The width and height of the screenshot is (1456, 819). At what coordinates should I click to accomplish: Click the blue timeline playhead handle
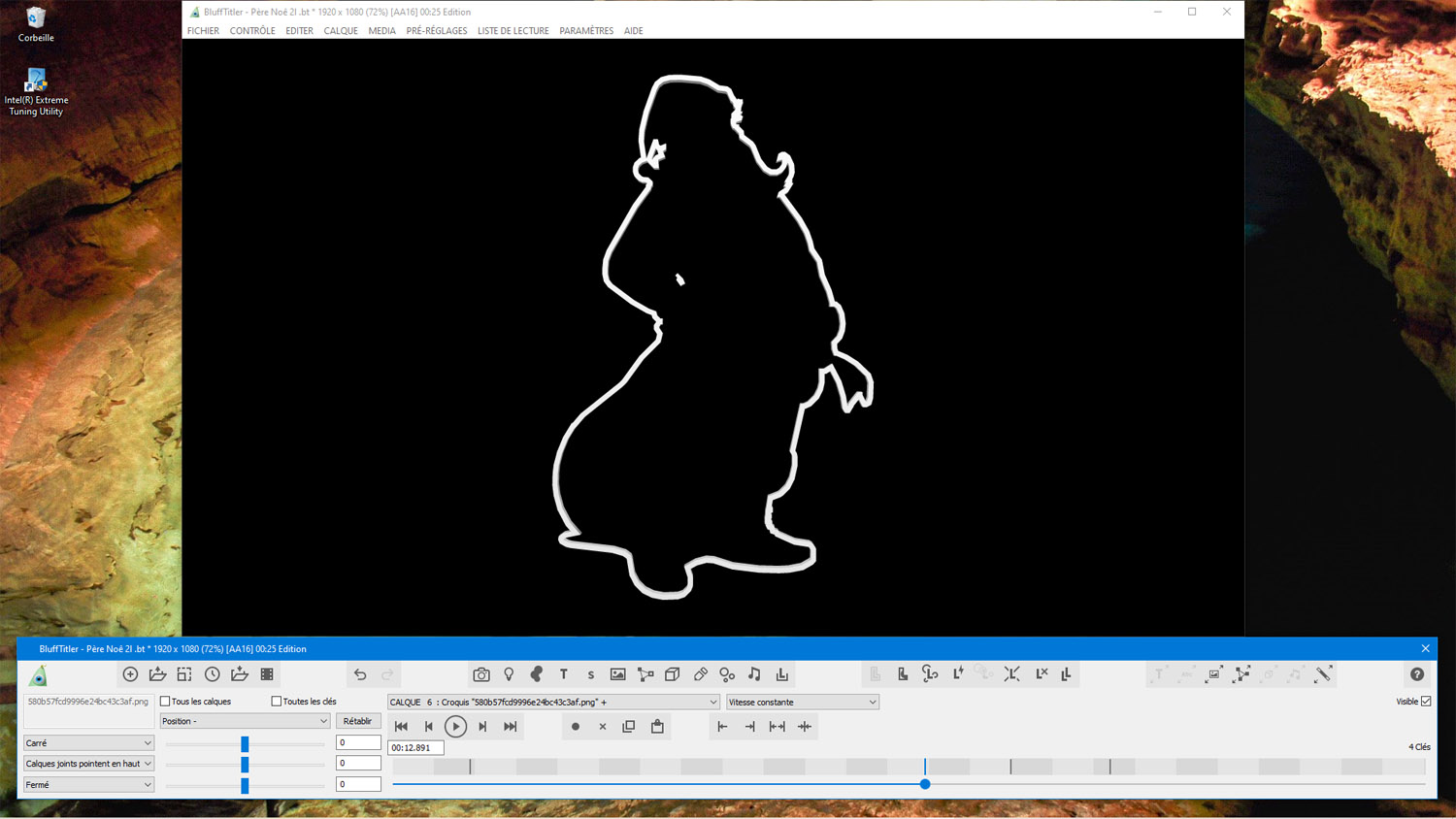click(925, 784)
